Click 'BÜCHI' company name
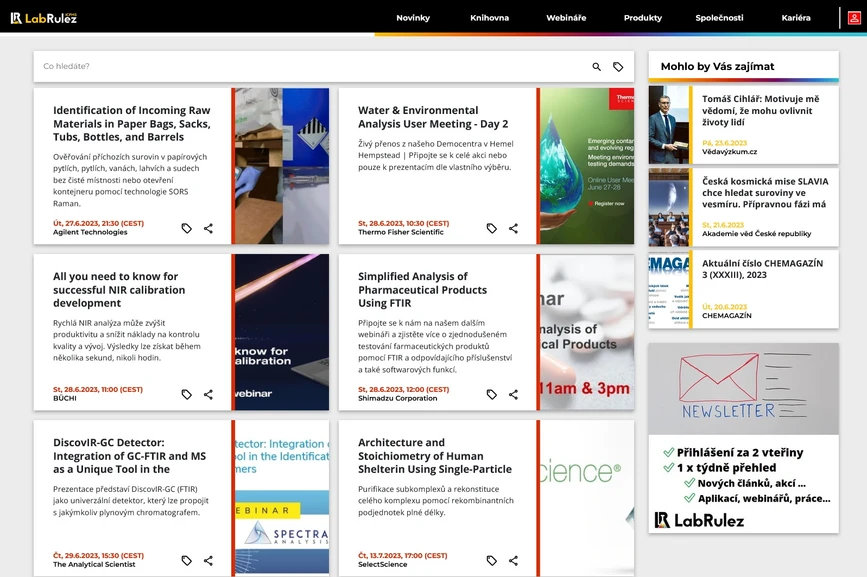This screenshot has height=577, width=867. [65, 398]
